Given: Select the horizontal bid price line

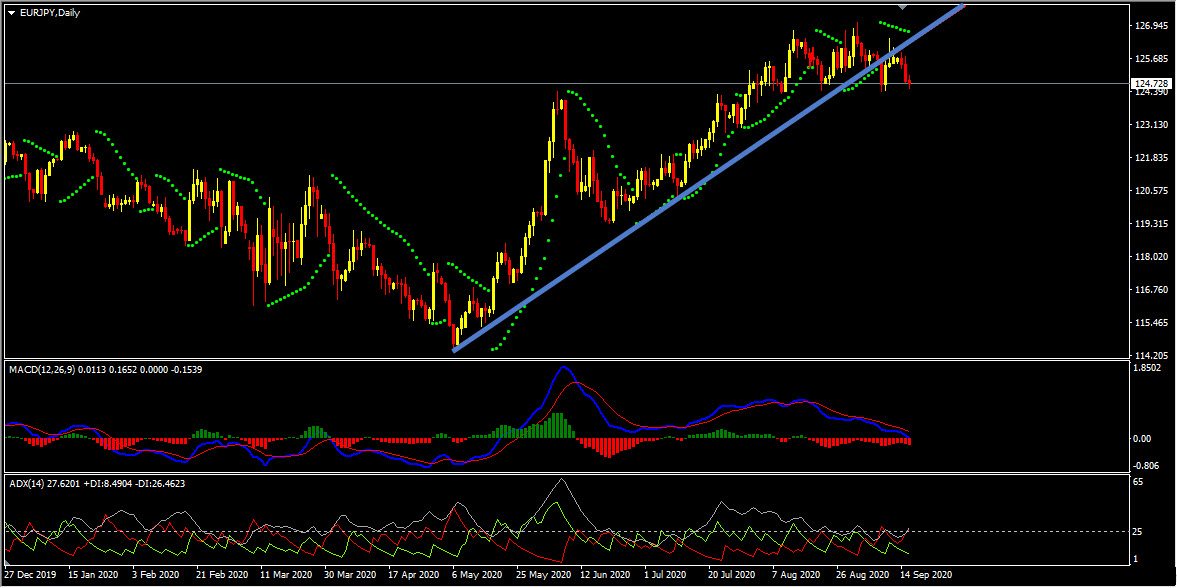Looking at the screenshot, I should [x=567, y=83].
